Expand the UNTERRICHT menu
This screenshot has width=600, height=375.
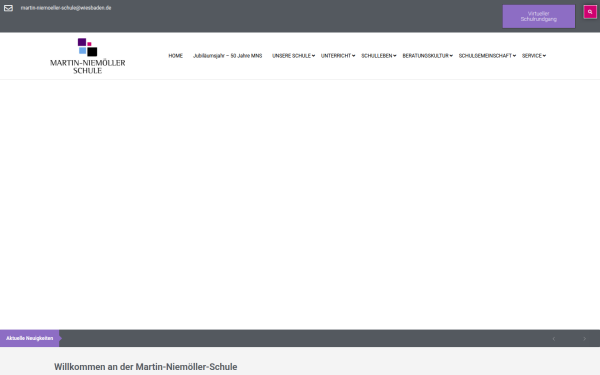coord(338,56)
